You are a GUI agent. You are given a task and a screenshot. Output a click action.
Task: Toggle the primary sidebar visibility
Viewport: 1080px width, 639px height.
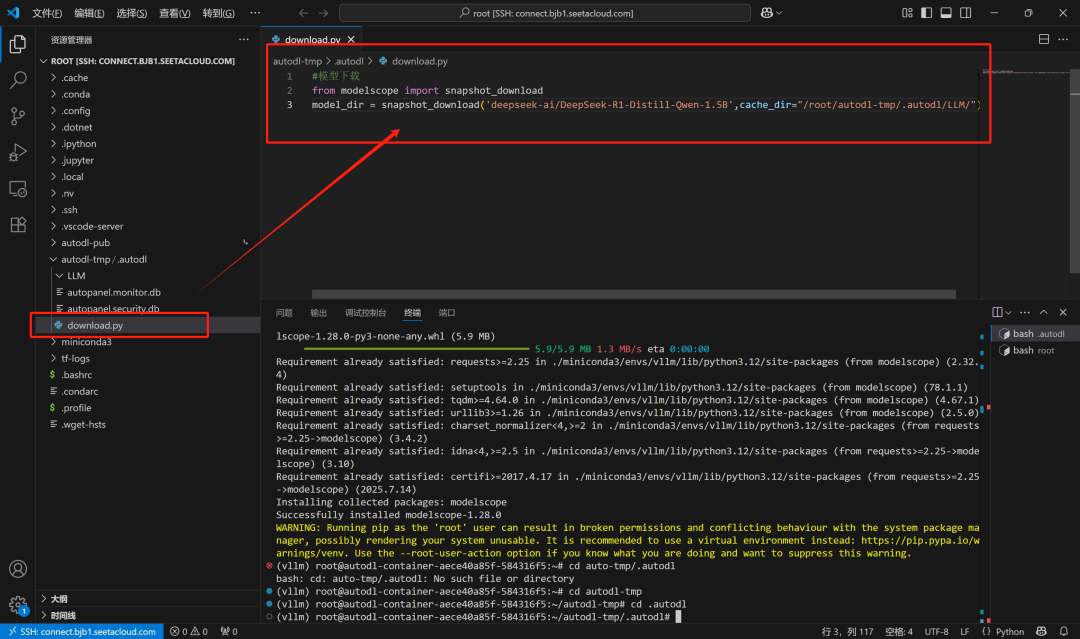pyautogui.click(x=926, y=12)
